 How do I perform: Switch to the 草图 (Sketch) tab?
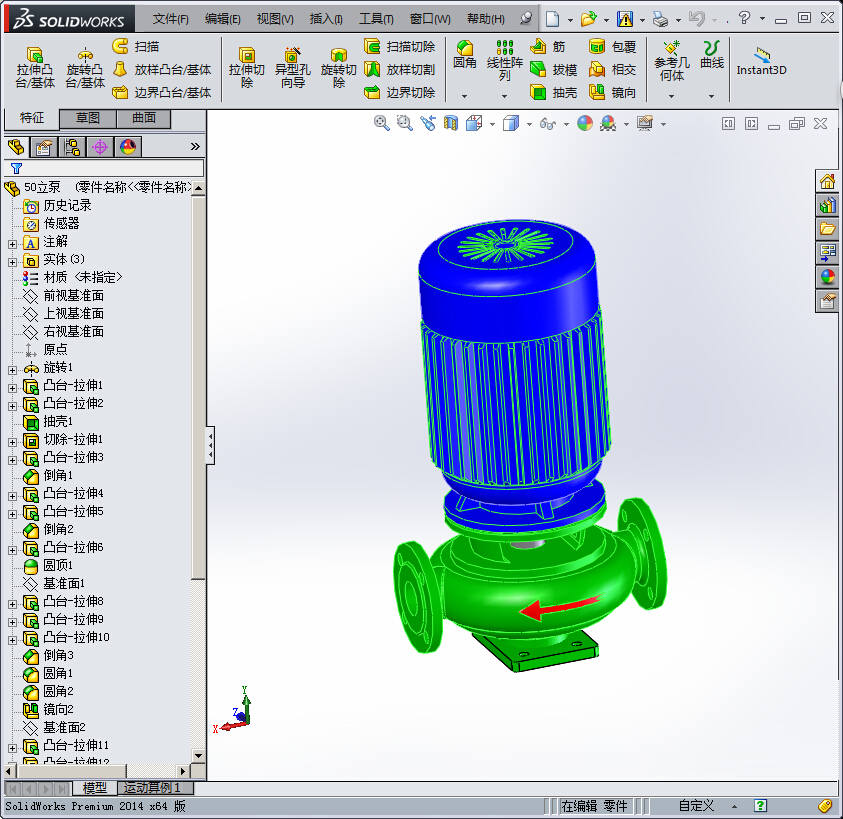tap(88, 118)
